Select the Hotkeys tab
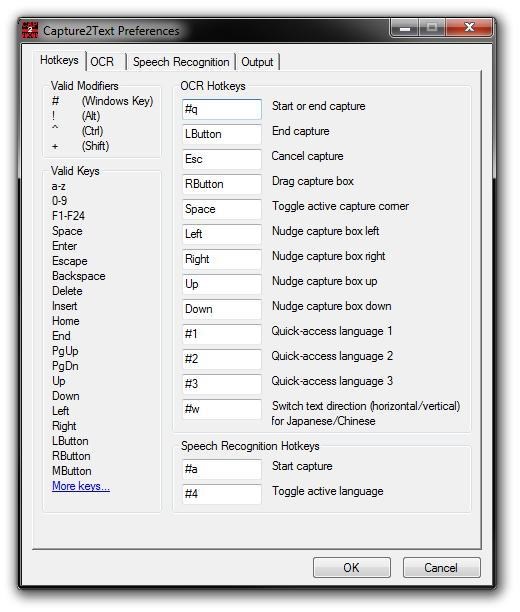 point(59,60)
